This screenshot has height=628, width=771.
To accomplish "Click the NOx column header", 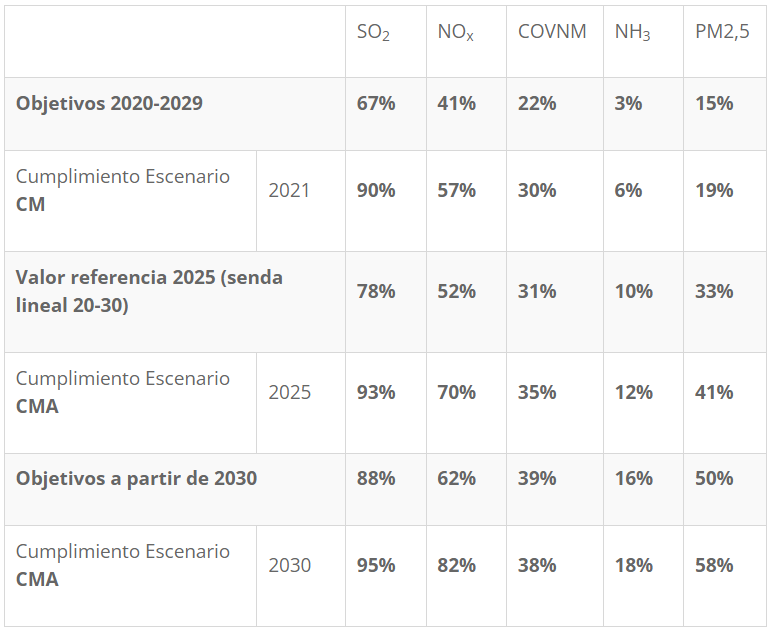I will (x=455, y=32).
